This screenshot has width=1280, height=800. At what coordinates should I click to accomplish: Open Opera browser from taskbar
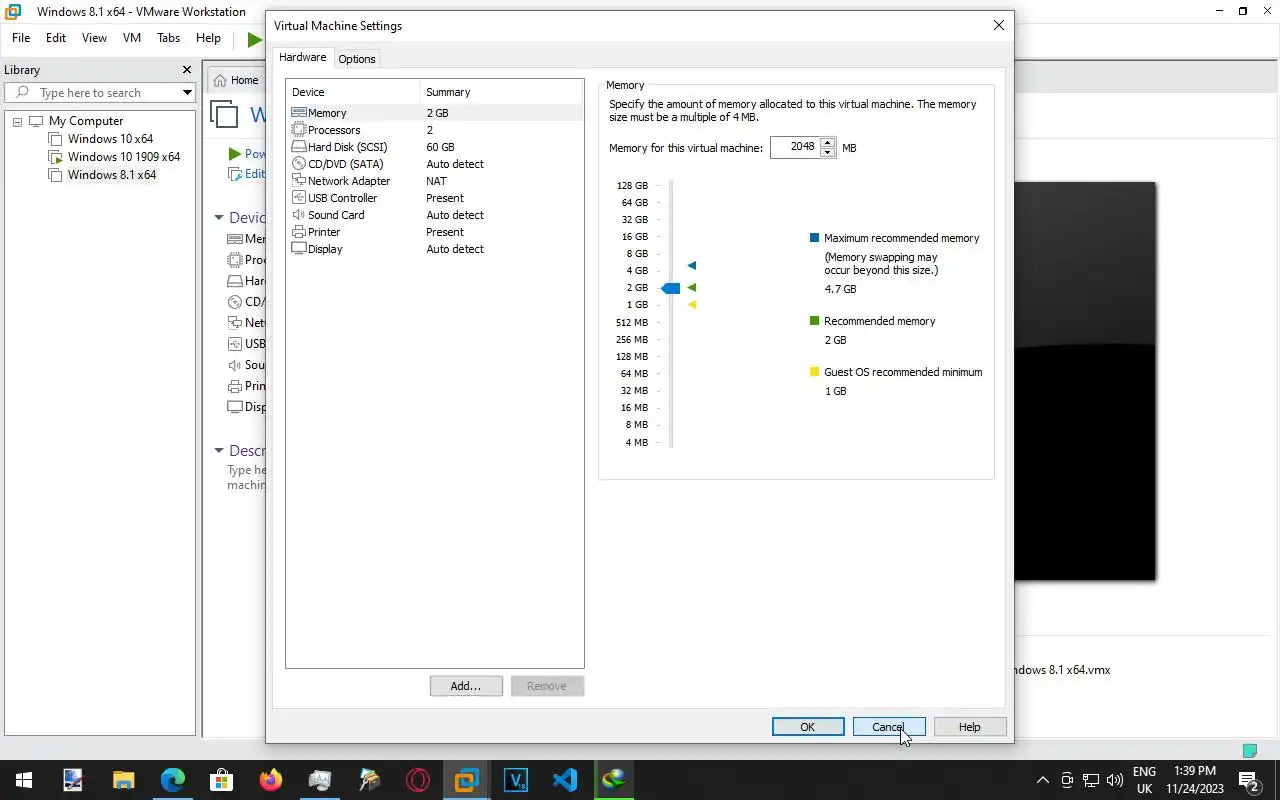click(x=418, y=780)
